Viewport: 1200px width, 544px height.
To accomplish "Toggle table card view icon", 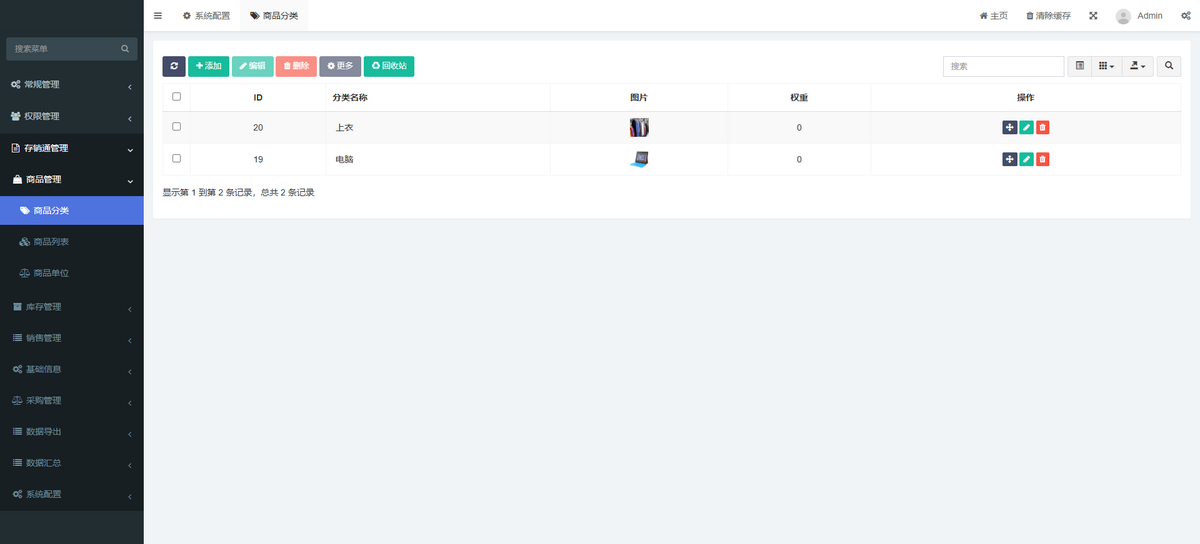I will [x=1080, y=66].
